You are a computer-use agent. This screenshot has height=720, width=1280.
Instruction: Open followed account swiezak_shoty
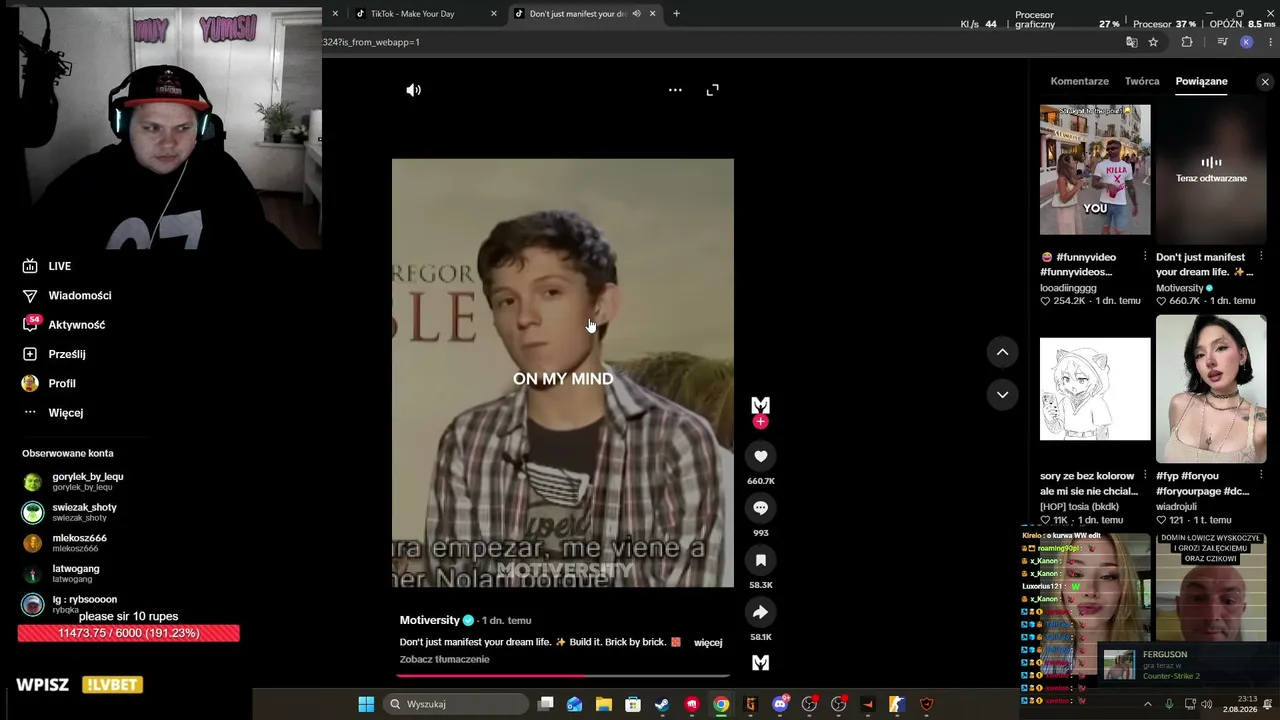click(x=85, y=512)
